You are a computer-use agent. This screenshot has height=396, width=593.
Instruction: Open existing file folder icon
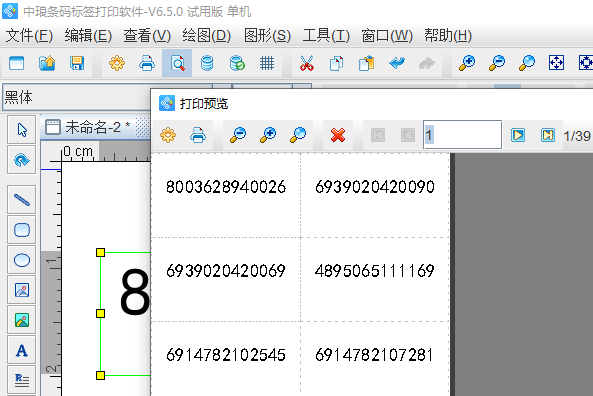(x=47, y=63)
